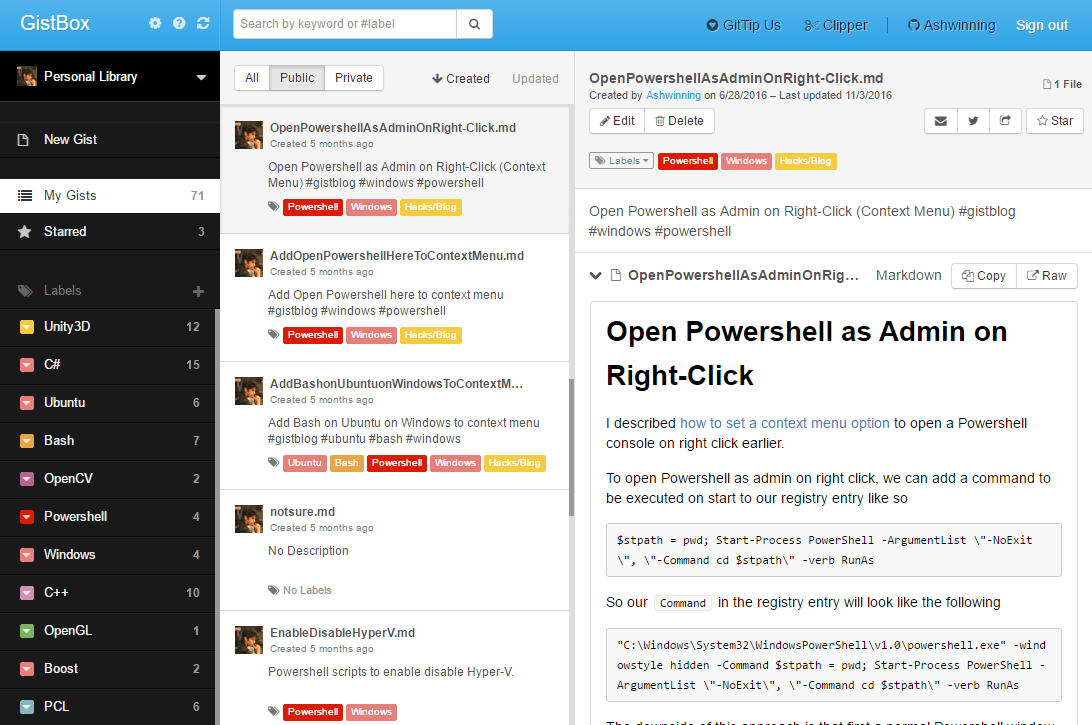Image resolution: width=1092 pixels, height=725 pixels.
Task: Click the help question mark icon
Action: coord(179,23)
